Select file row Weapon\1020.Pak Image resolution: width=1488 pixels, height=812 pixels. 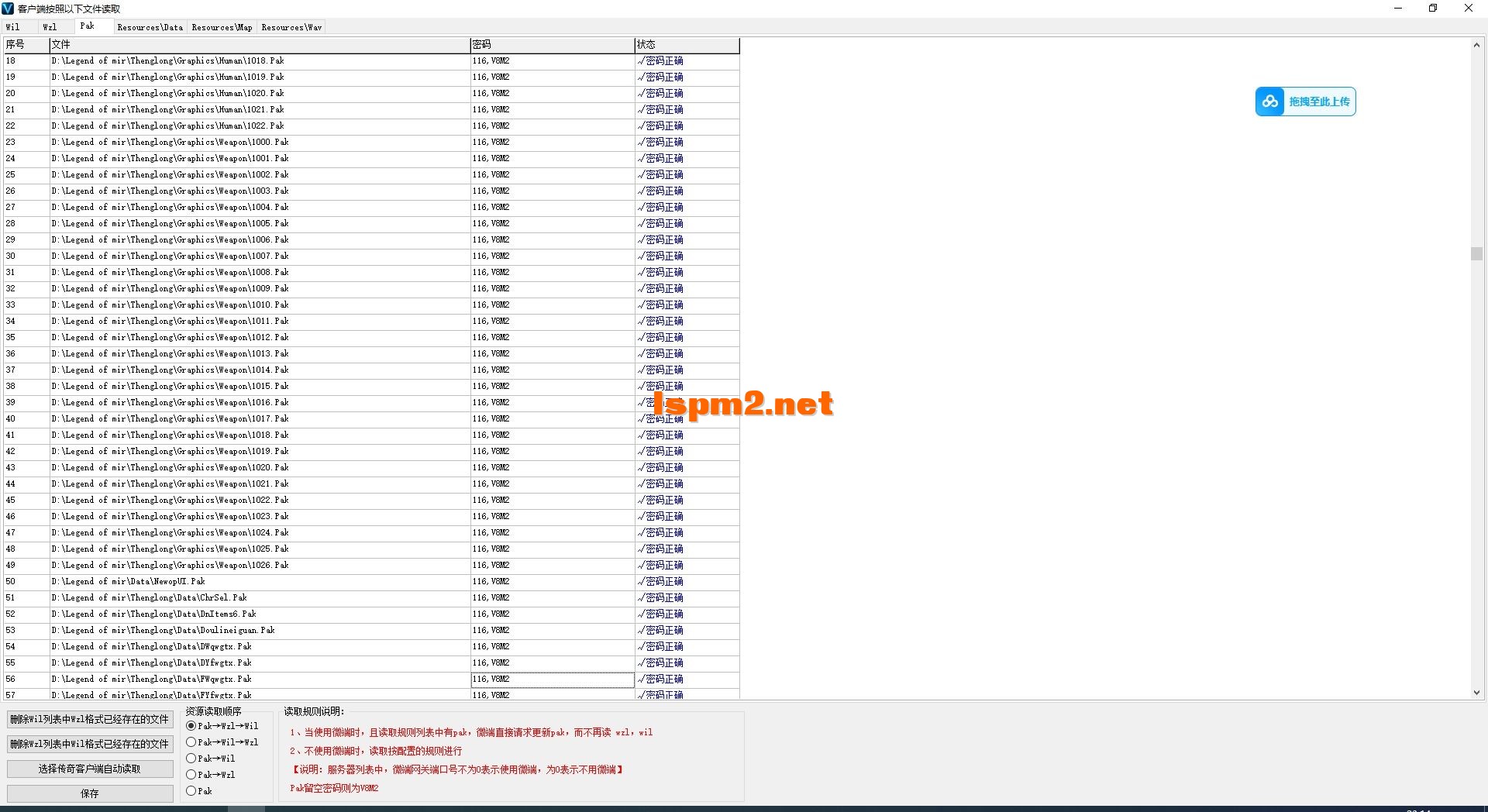click(x=260, y=467)
